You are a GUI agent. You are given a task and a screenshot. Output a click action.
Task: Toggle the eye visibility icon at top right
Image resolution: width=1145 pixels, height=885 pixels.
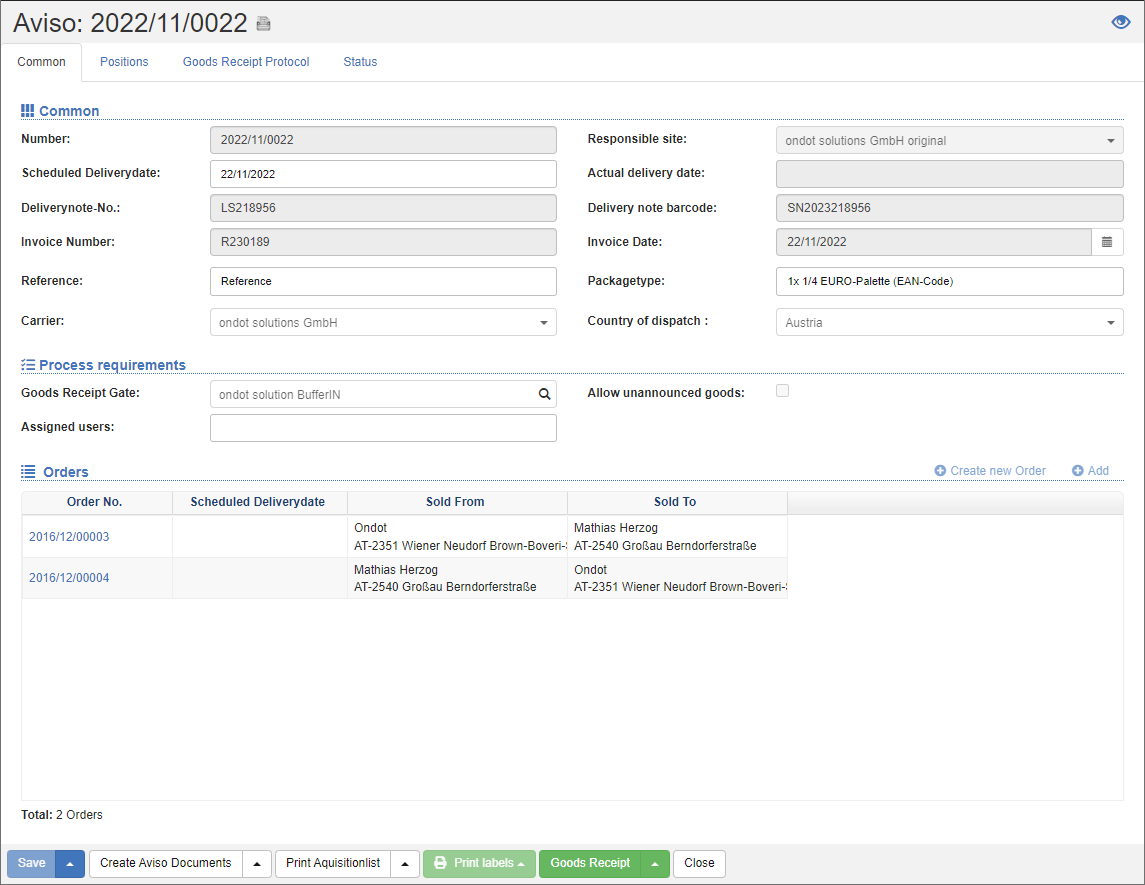click(x=1121, y=23)
